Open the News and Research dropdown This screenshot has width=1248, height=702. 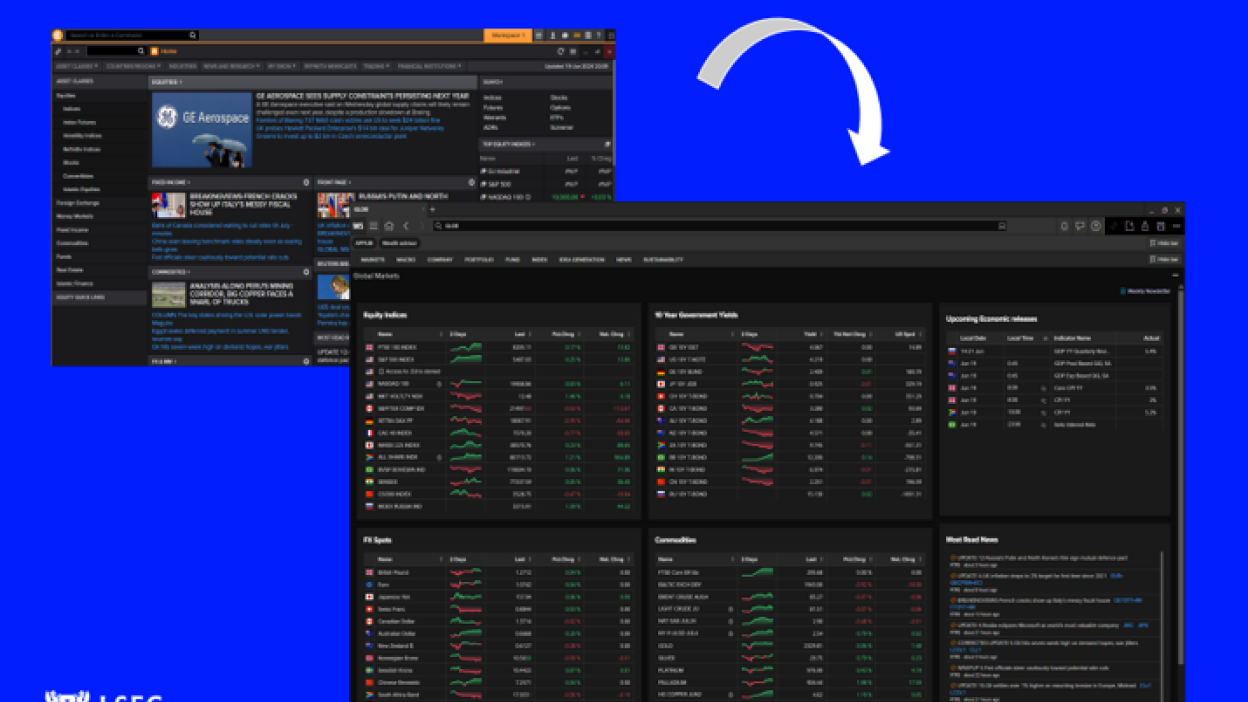(231, 66)
